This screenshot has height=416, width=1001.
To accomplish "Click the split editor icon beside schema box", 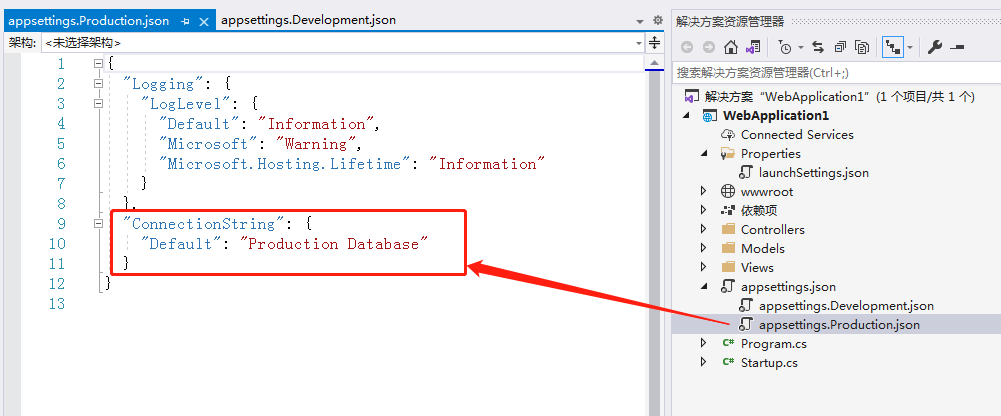I will click(x=654, y=43).
